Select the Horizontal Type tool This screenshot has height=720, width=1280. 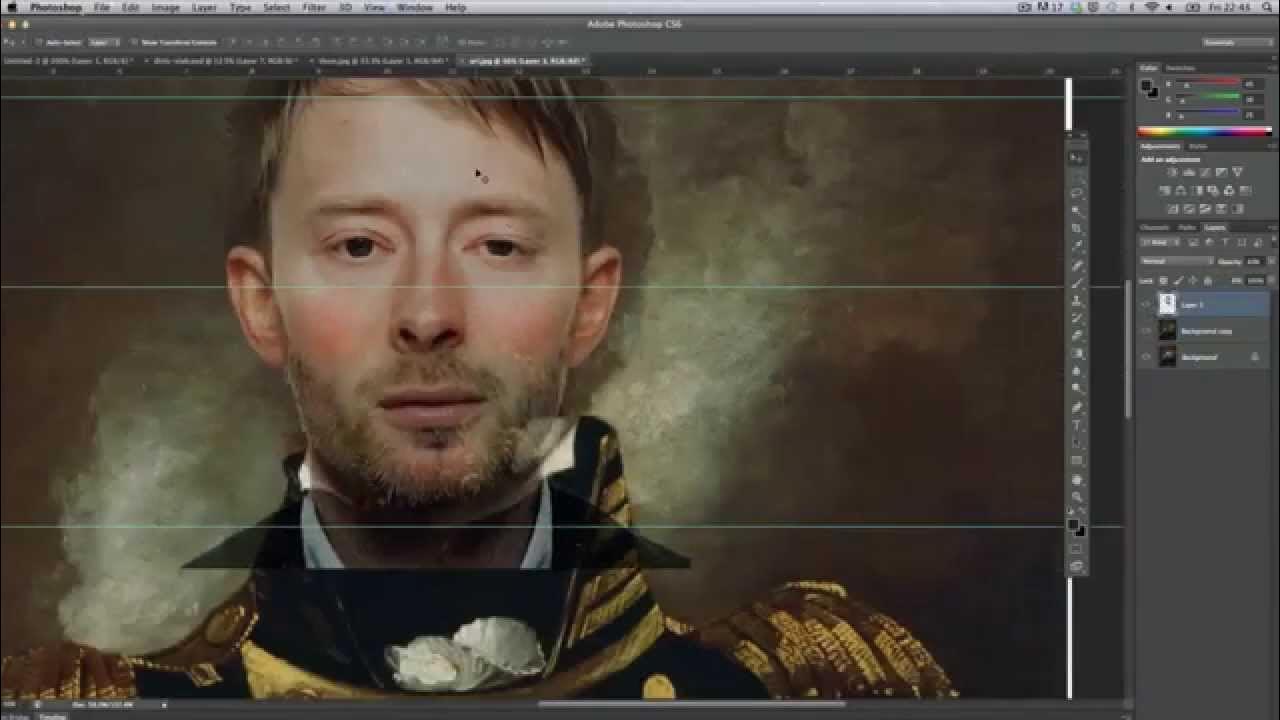point(1077,424)
